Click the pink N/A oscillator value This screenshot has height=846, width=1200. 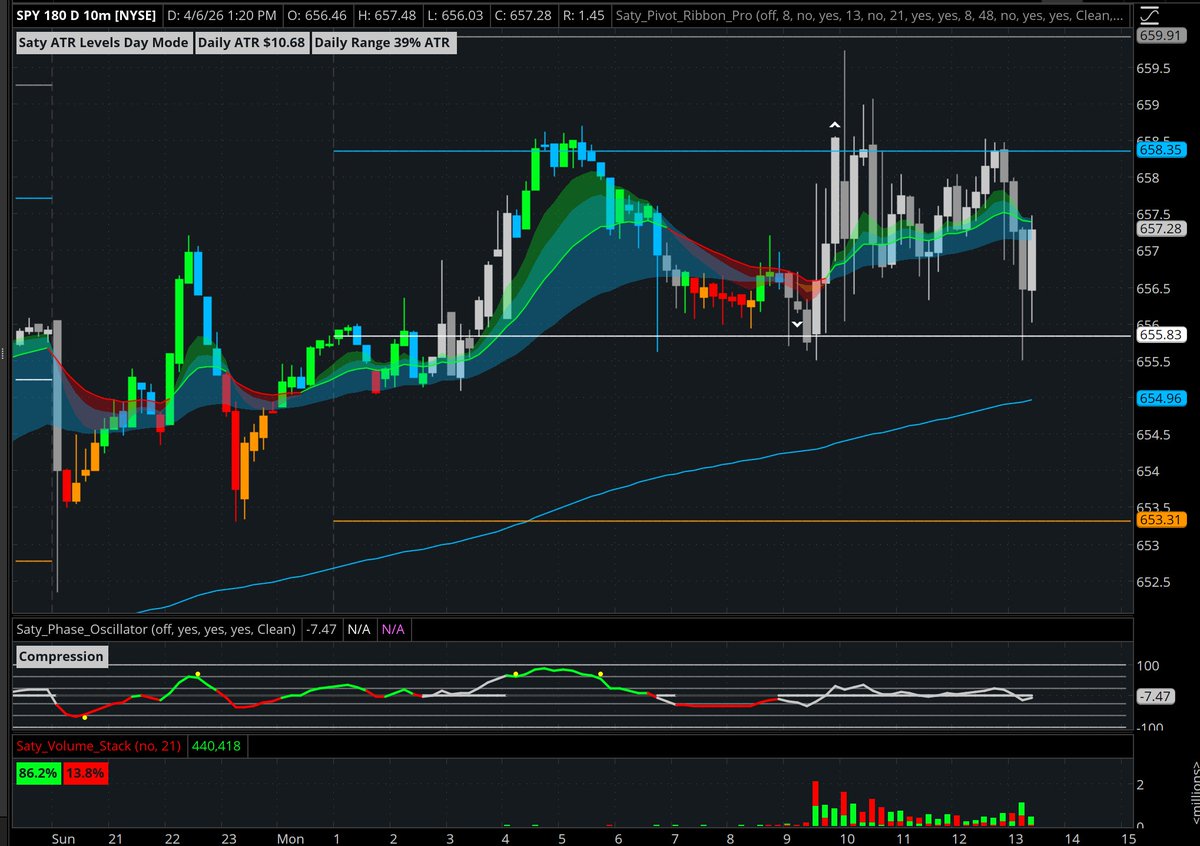tap(393, 629)
